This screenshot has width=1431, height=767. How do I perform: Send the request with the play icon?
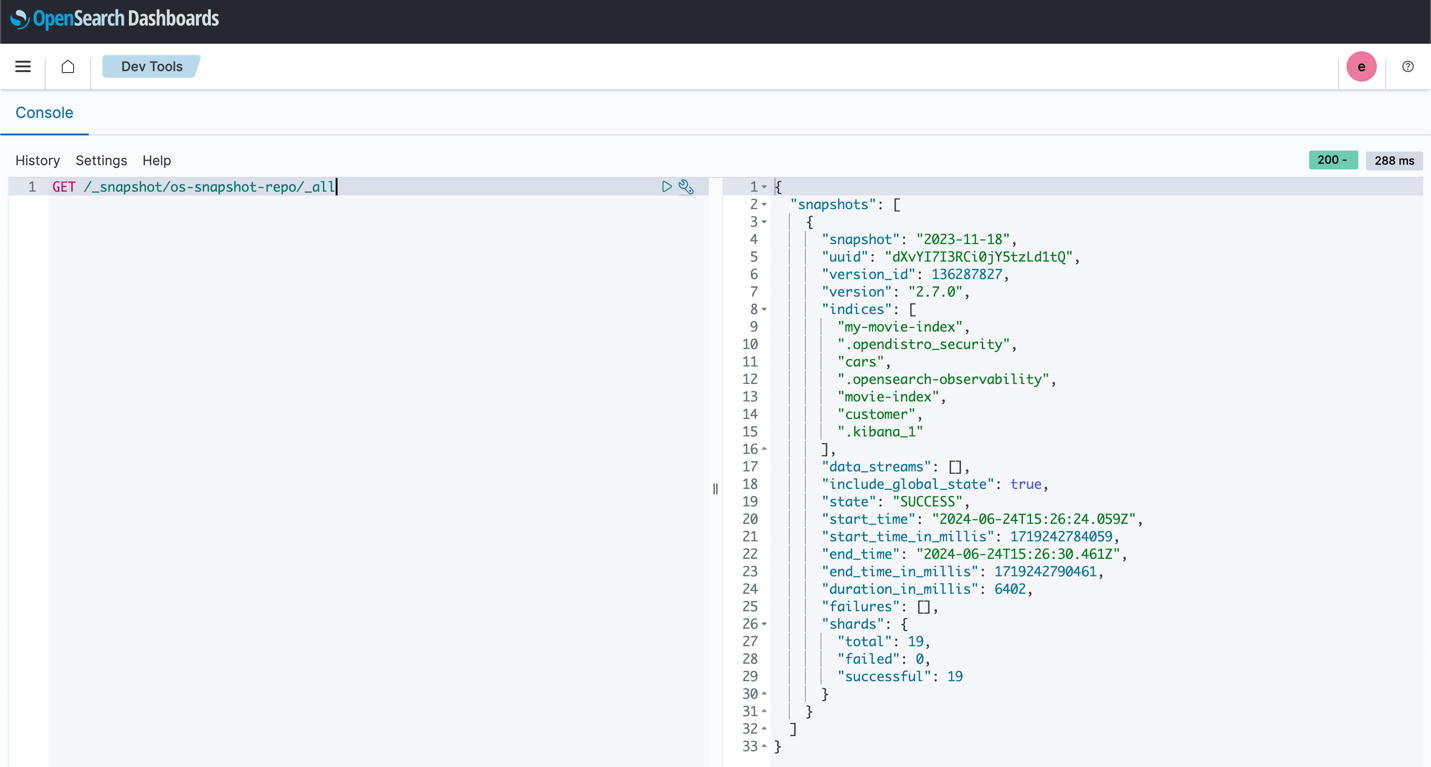point(667,187)
